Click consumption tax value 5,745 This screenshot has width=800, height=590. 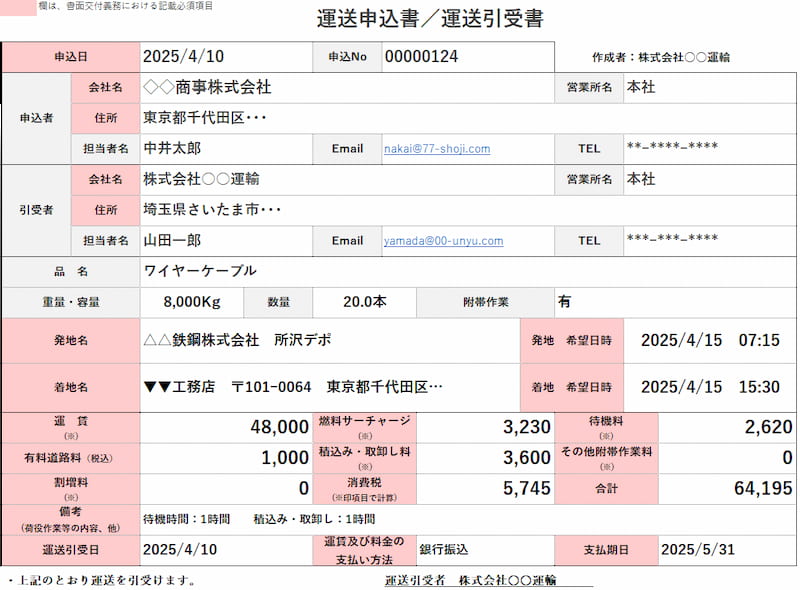(x=527, y=488)
